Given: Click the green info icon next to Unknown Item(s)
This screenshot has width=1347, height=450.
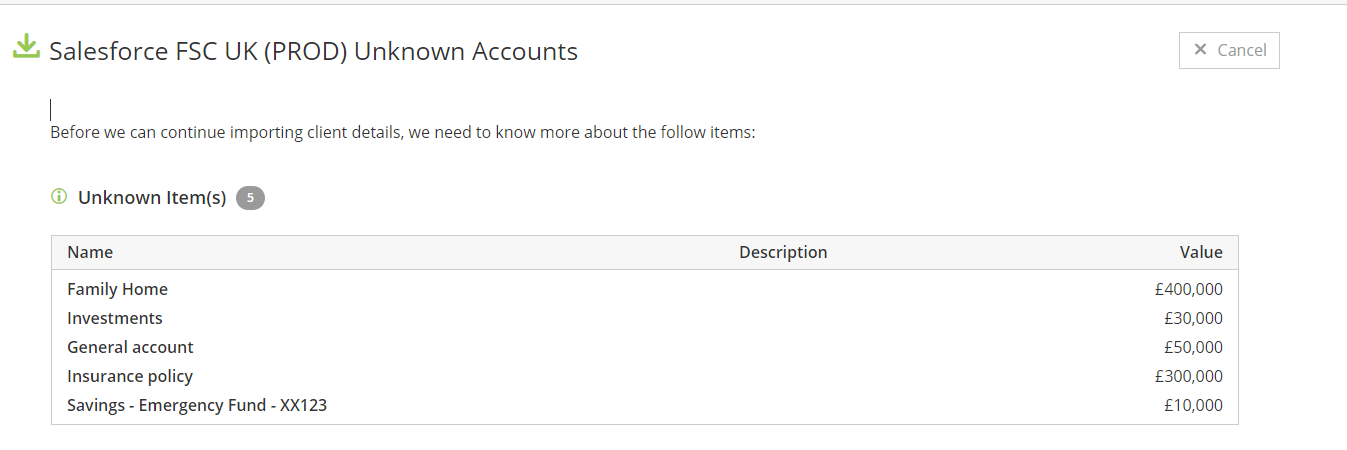Looking at the screenshot, I should pyautogui.click(x=58, y=197).
